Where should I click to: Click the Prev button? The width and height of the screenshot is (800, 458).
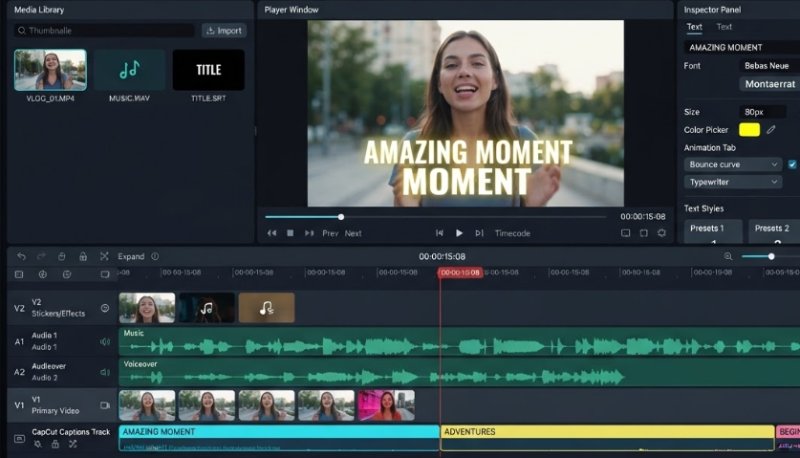point(330,233)
